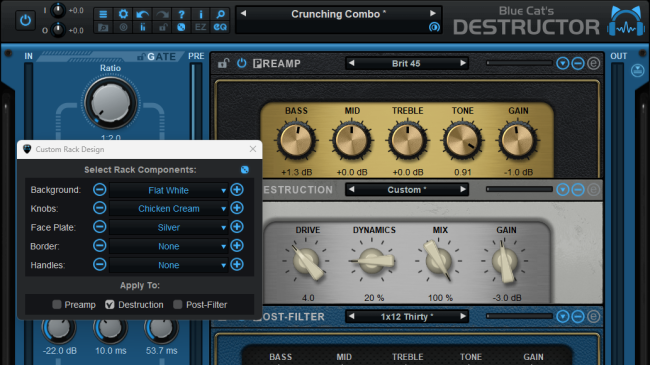The height and width of the screenshot is (365, 650).
Task: Open the settings gear icon
Action: (123, 14)
